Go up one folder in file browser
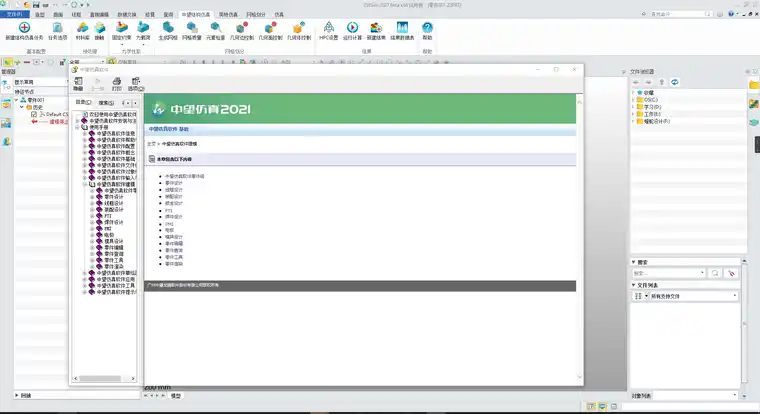760x414 pixels. (662, 82)
